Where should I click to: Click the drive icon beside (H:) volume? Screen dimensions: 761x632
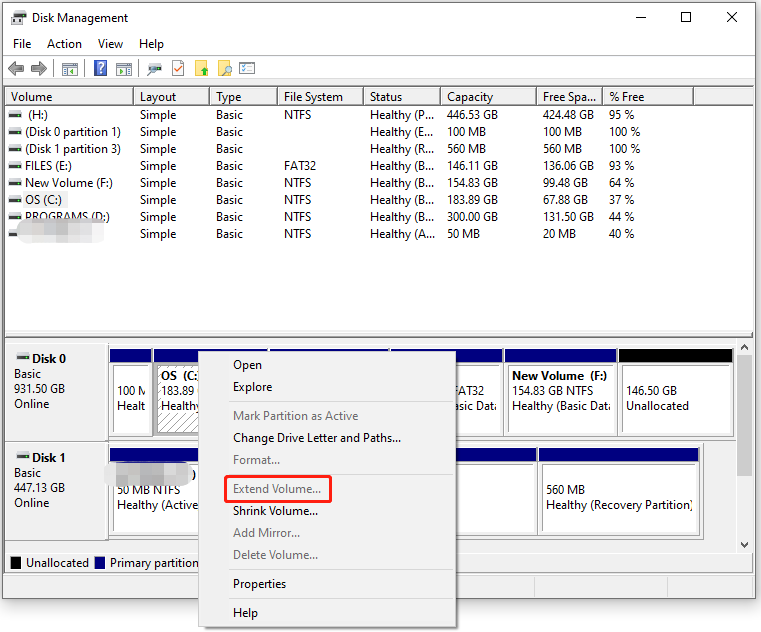click(x=15, y=115)
